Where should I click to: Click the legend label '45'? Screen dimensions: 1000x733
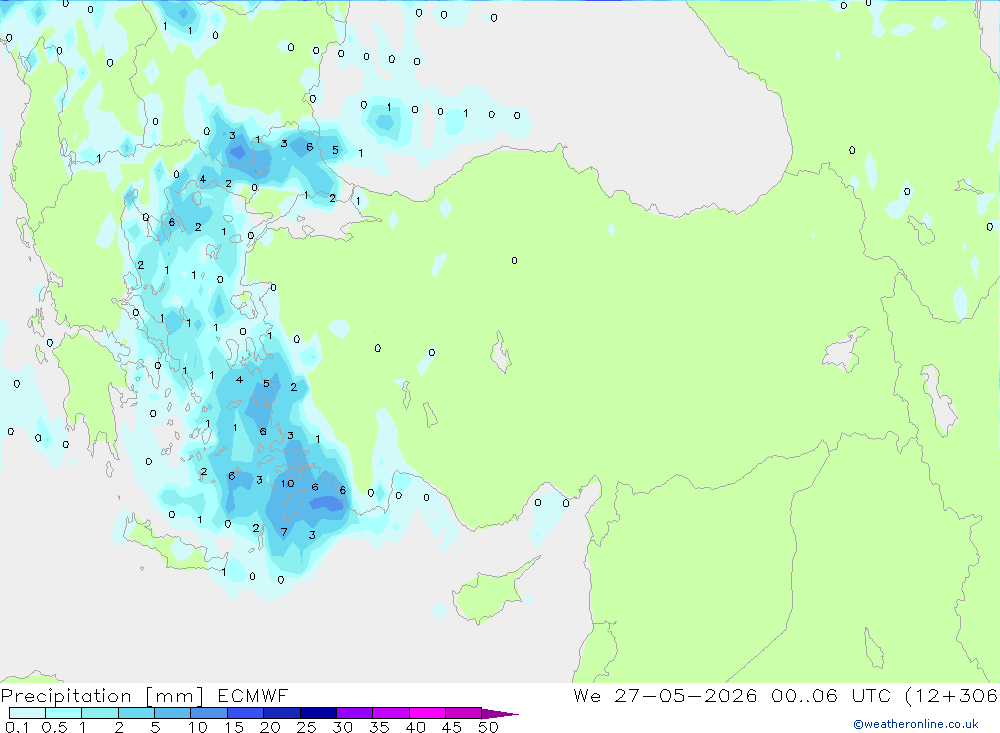452,727
